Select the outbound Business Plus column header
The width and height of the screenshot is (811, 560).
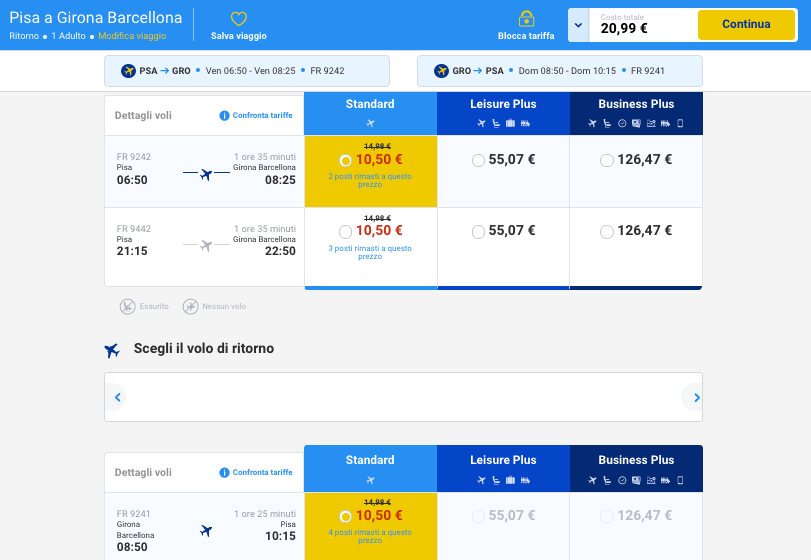[636, 113]
